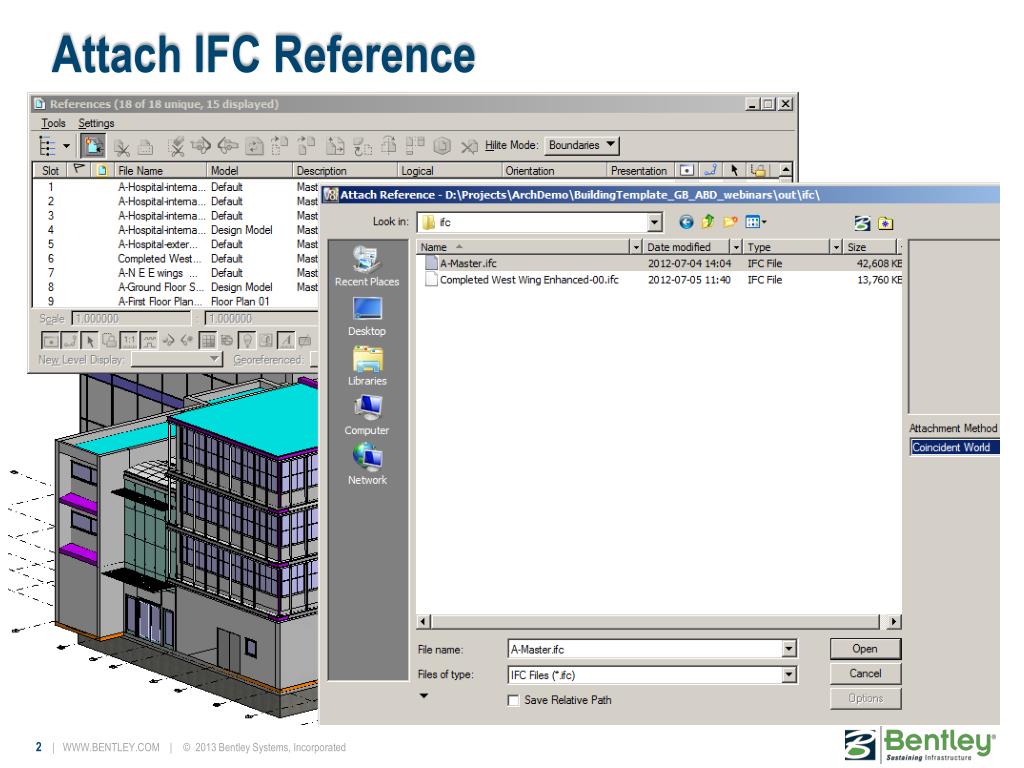
Task: Click the Bentley ProjectWise icon in dialog
Action: pyautogui.click(x=862, y=223)
